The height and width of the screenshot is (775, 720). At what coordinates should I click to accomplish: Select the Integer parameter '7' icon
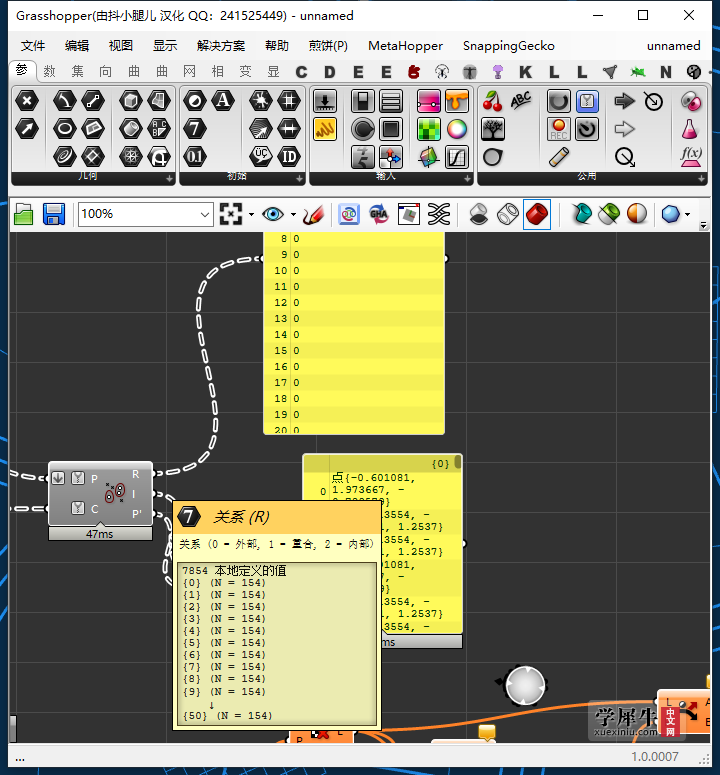click(195, 129)
